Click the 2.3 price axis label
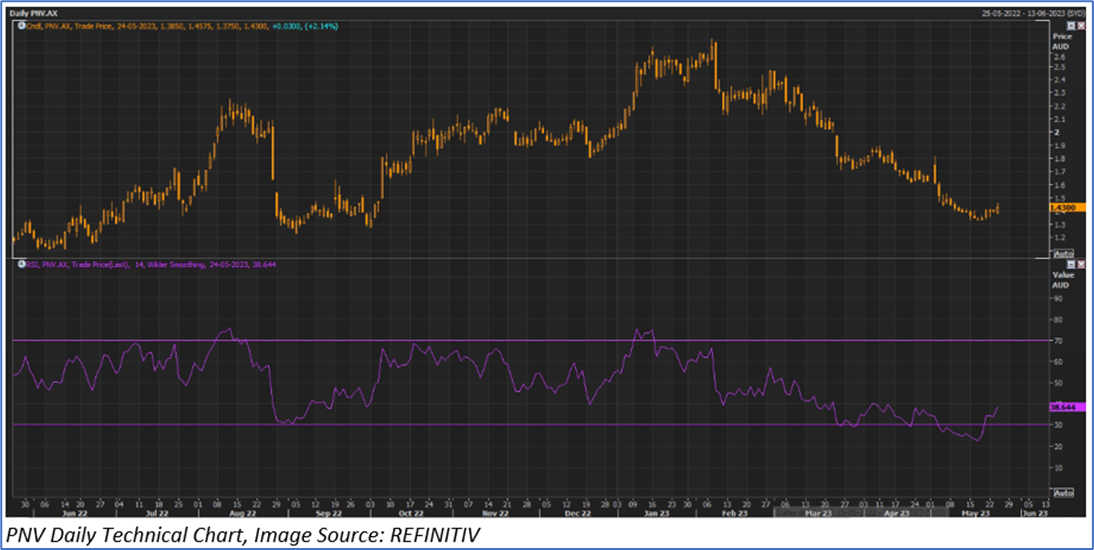Image resolution: width=1094 pixels, height=550 pixels. point(1059,93)
